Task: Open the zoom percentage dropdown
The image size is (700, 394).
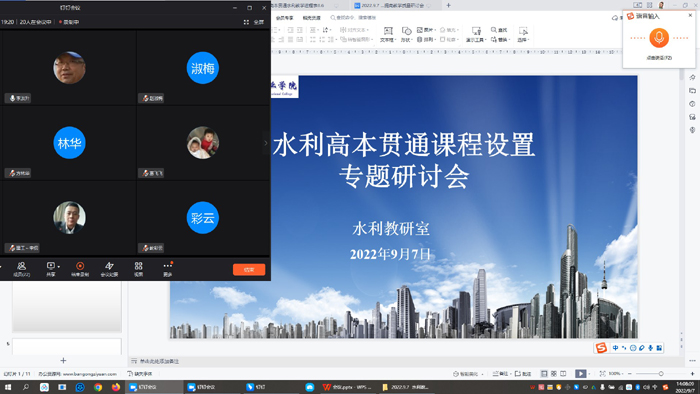Action: click(615, 373)
